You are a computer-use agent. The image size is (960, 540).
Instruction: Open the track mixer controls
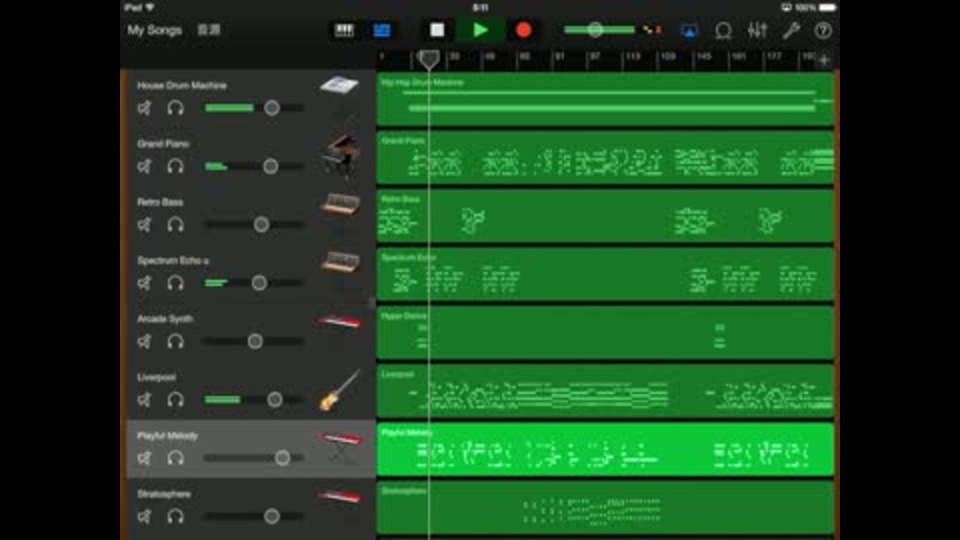click(x=757, y=30)
